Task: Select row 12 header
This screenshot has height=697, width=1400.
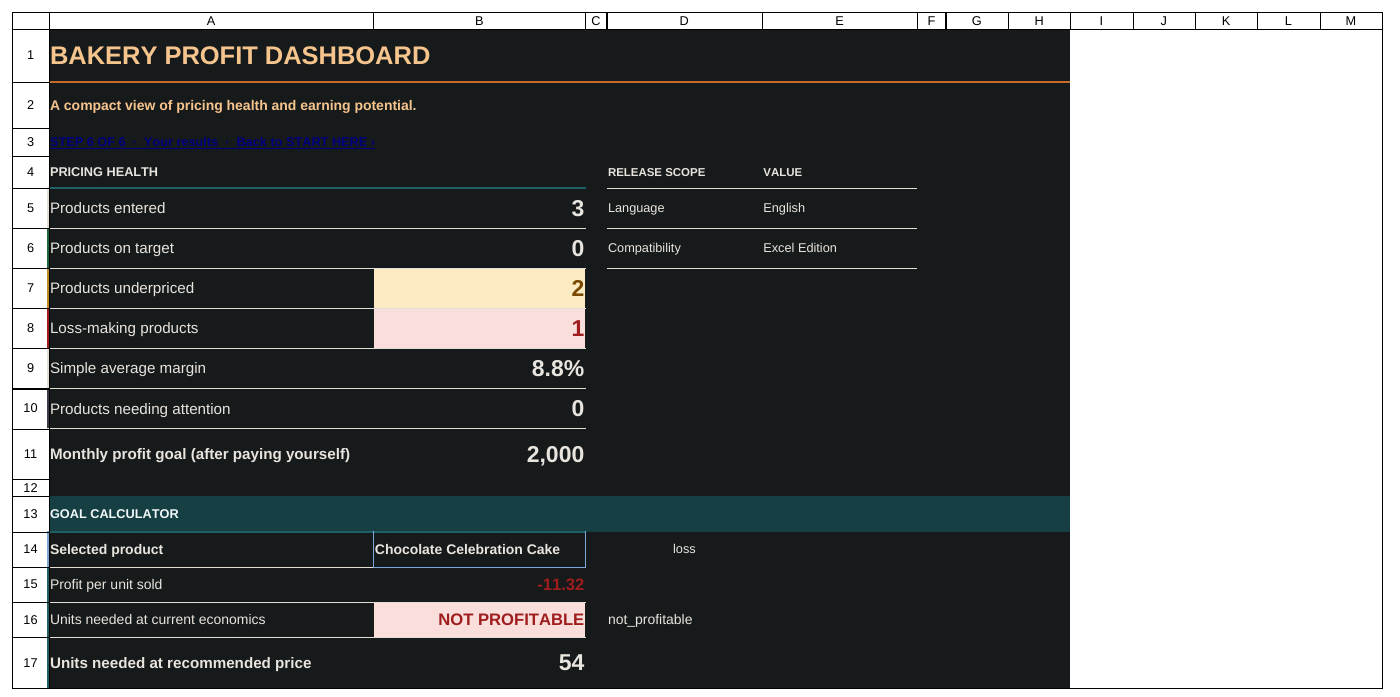Action: (30, 488)
